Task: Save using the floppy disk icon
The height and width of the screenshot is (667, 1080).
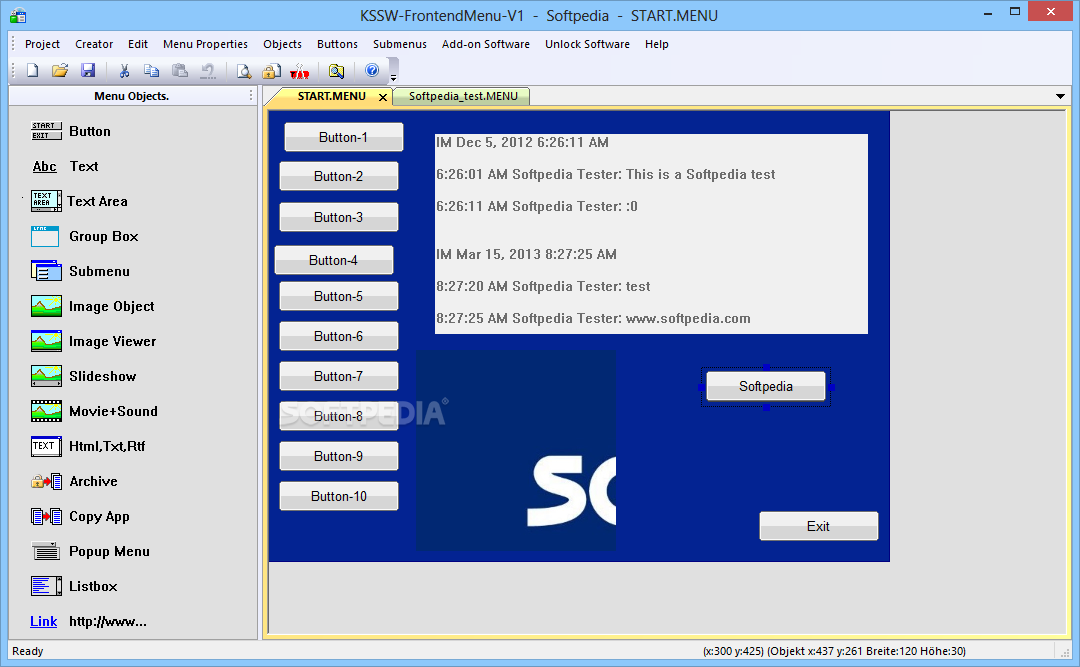Action: (88, 70)
